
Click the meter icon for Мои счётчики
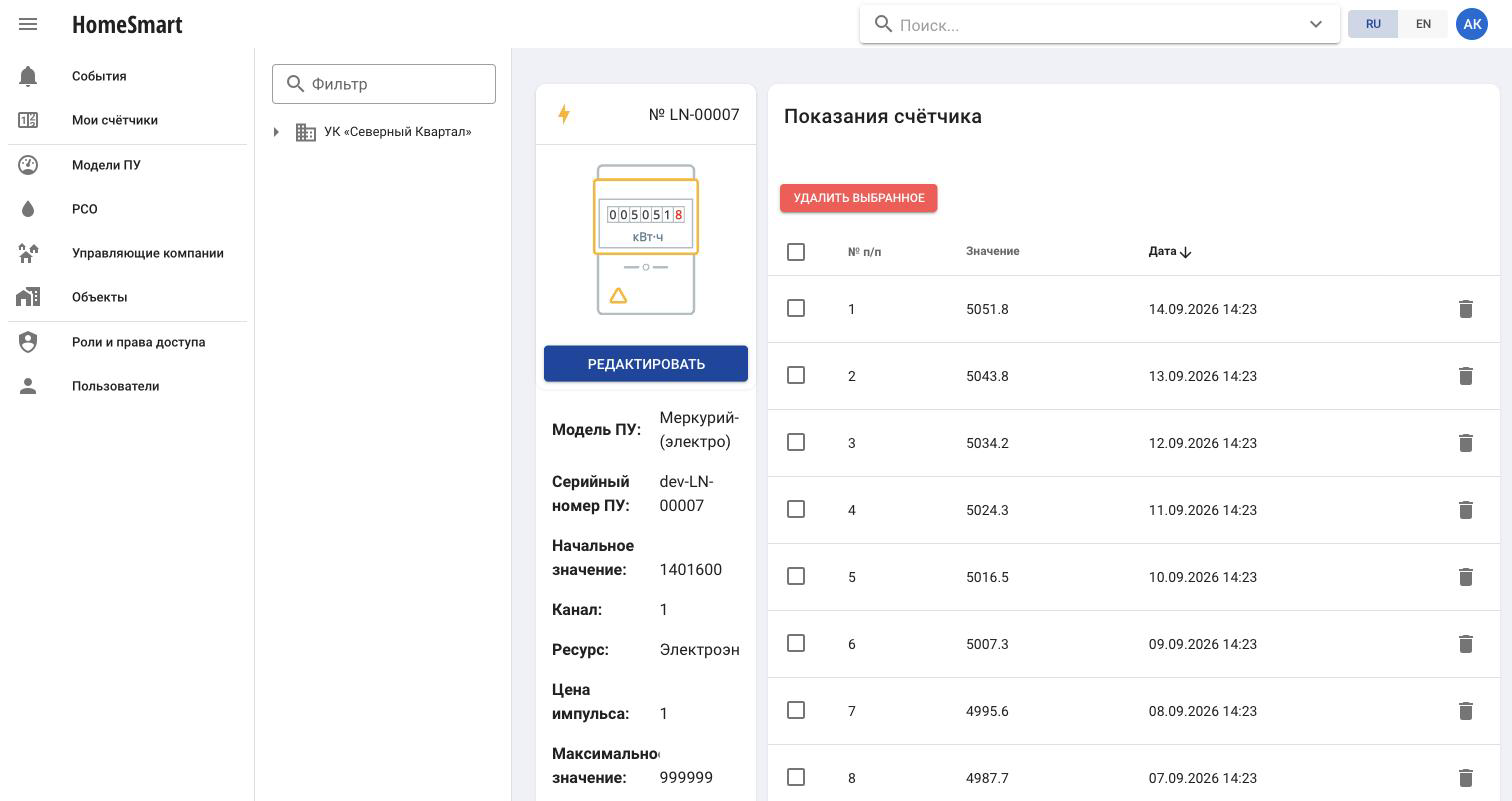[28, 120]
